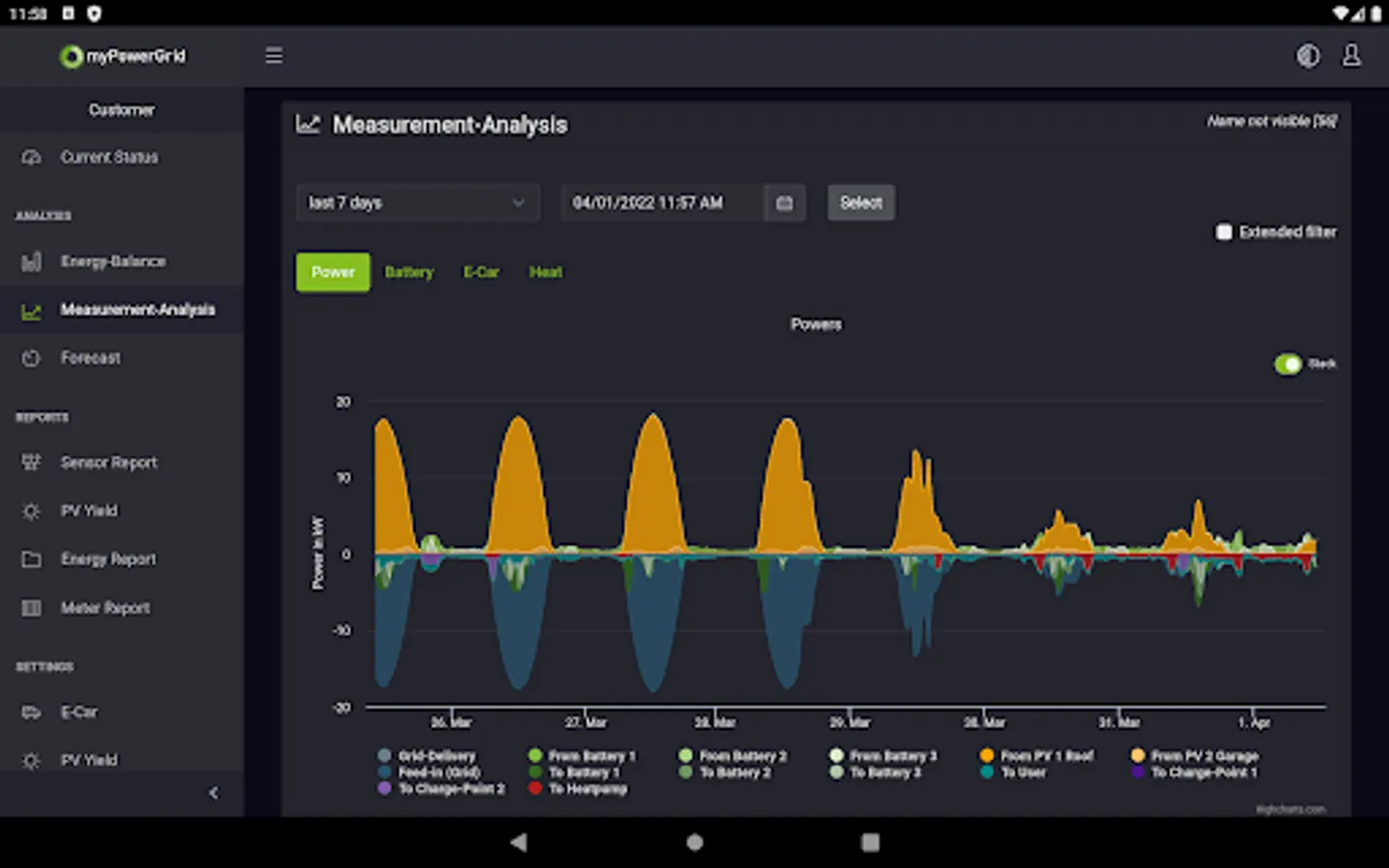Image resolution: width=1389 pixels, height=868 pixels.
Task: Tap Android back navigation button
Action: [519, 842]
